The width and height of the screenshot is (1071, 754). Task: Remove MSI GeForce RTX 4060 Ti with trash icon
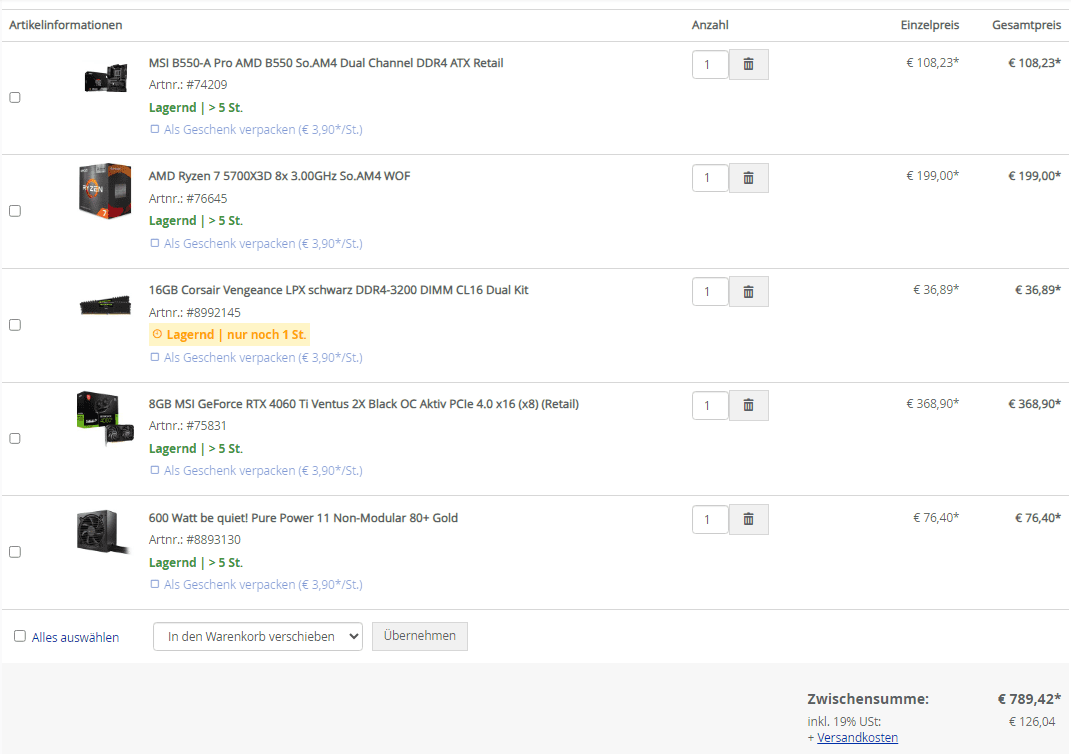coord(749,406)
